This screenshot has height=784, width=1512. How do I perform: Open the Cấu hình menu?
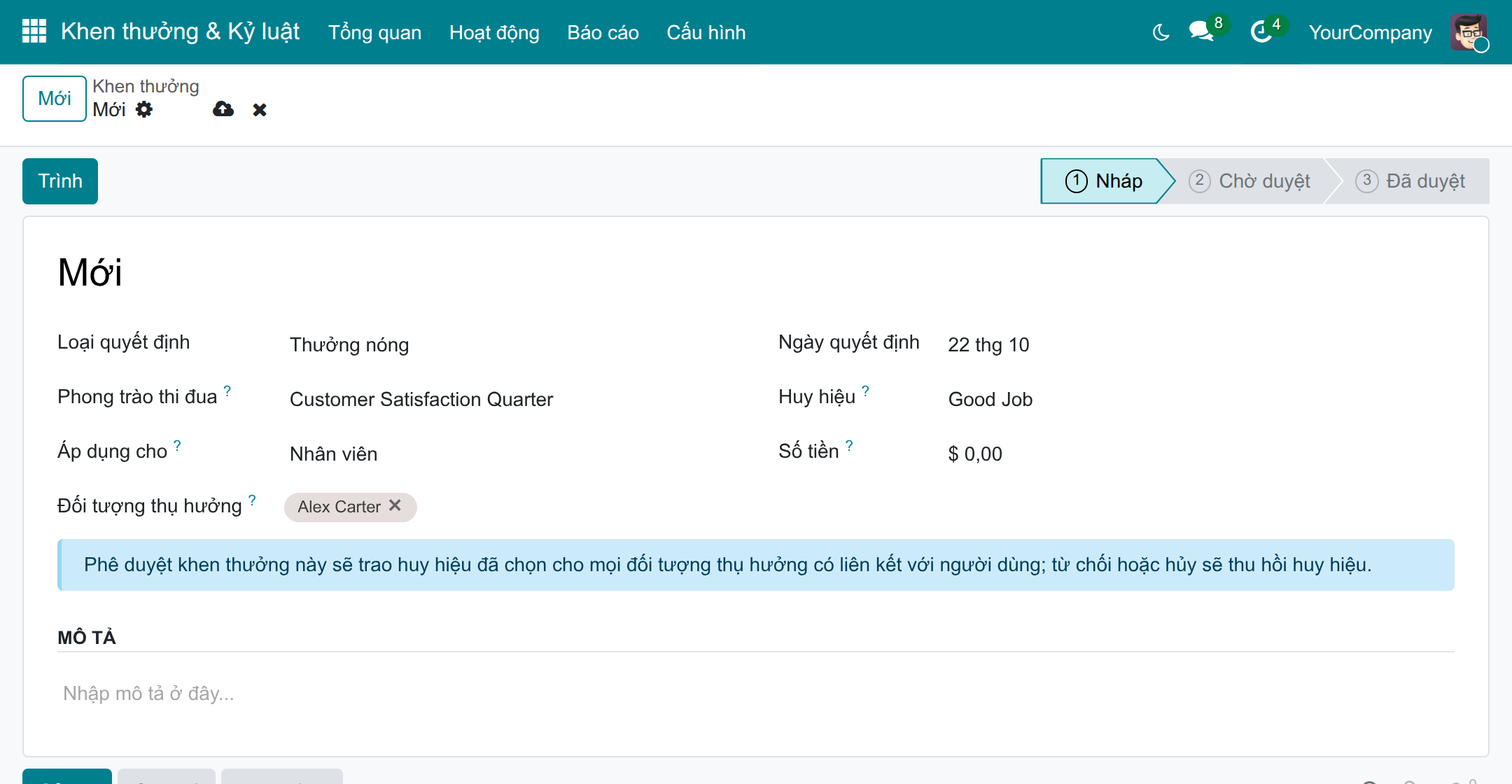tap(706, 32)
